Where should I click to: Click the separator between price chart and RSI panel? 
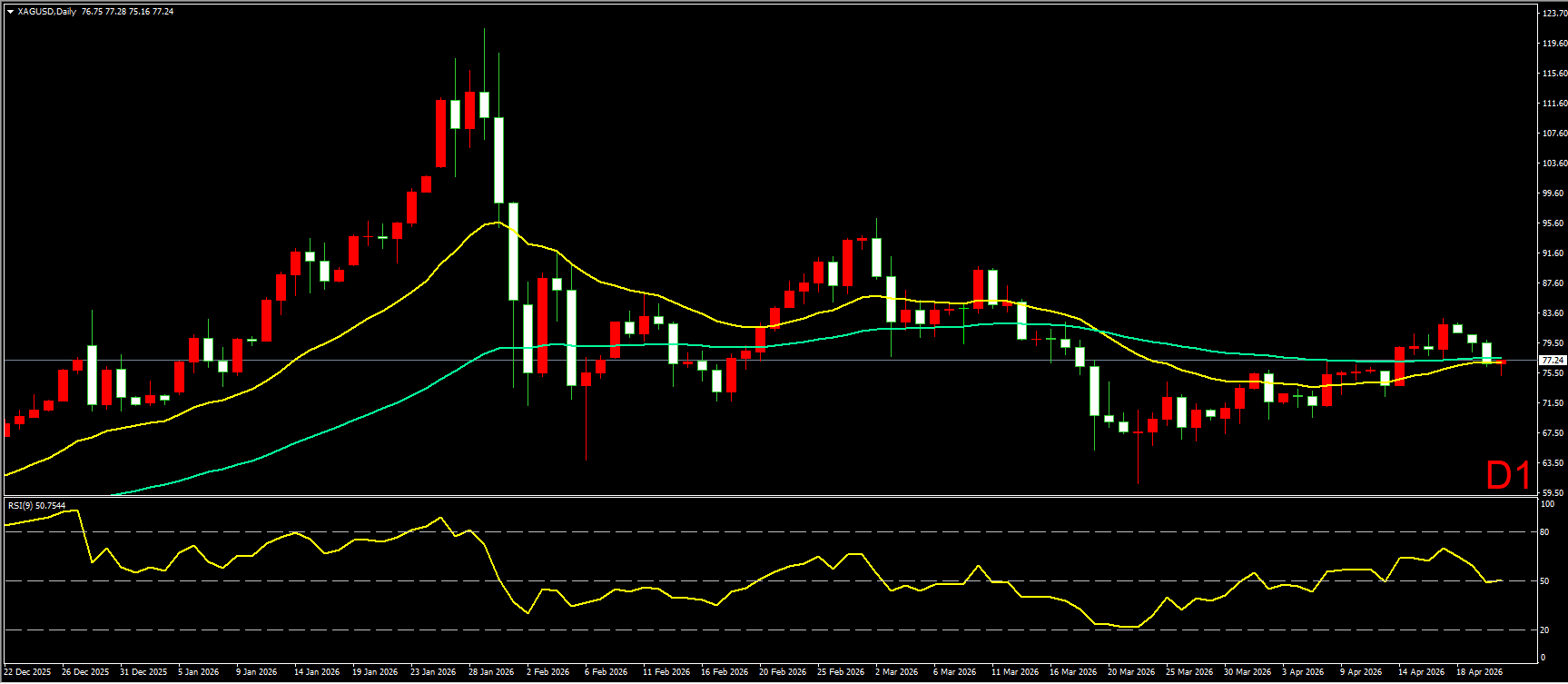tap(772, 496)
